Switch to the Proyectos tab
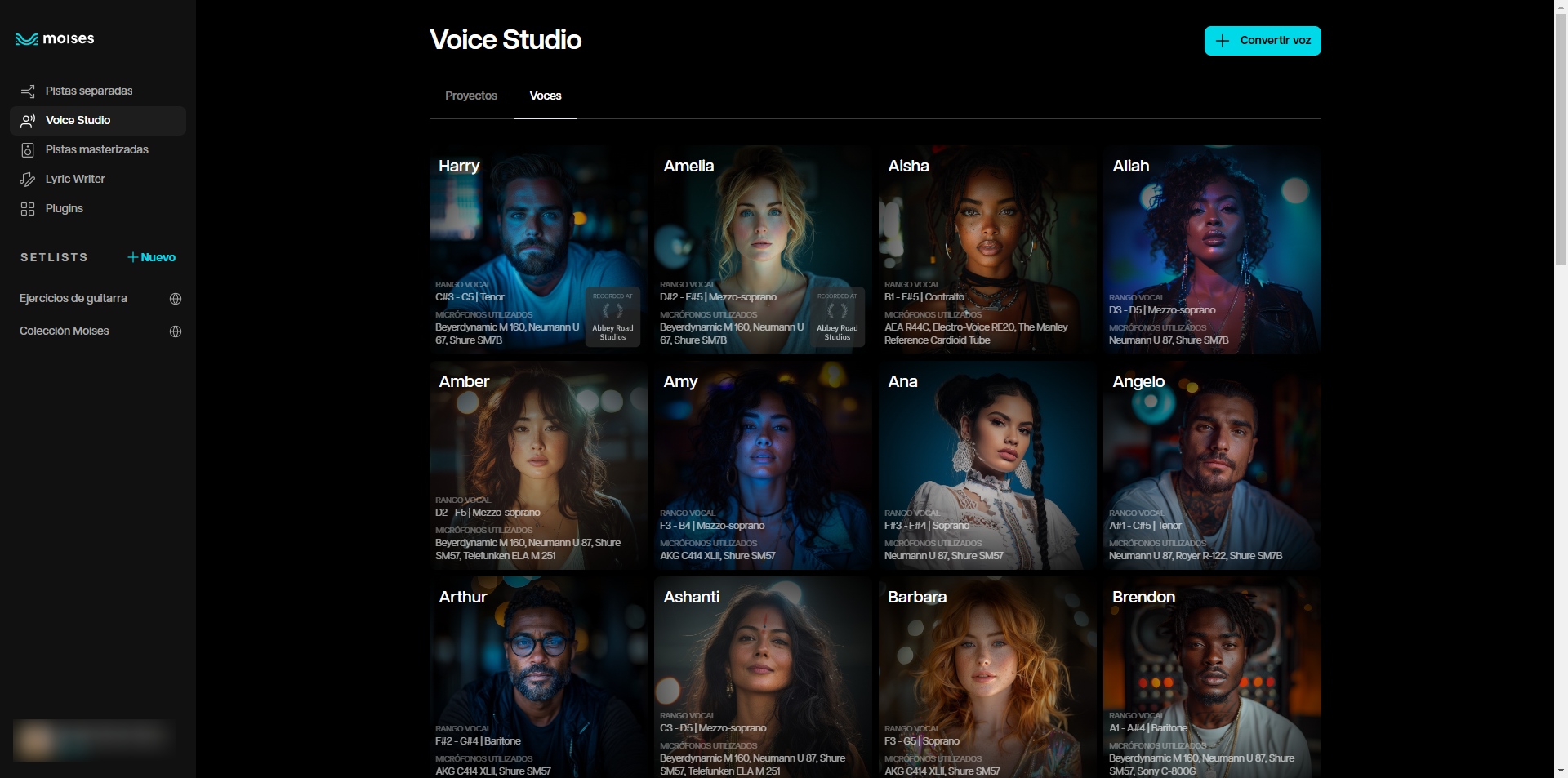This screenshot has width=1568, height=778. 470,96
